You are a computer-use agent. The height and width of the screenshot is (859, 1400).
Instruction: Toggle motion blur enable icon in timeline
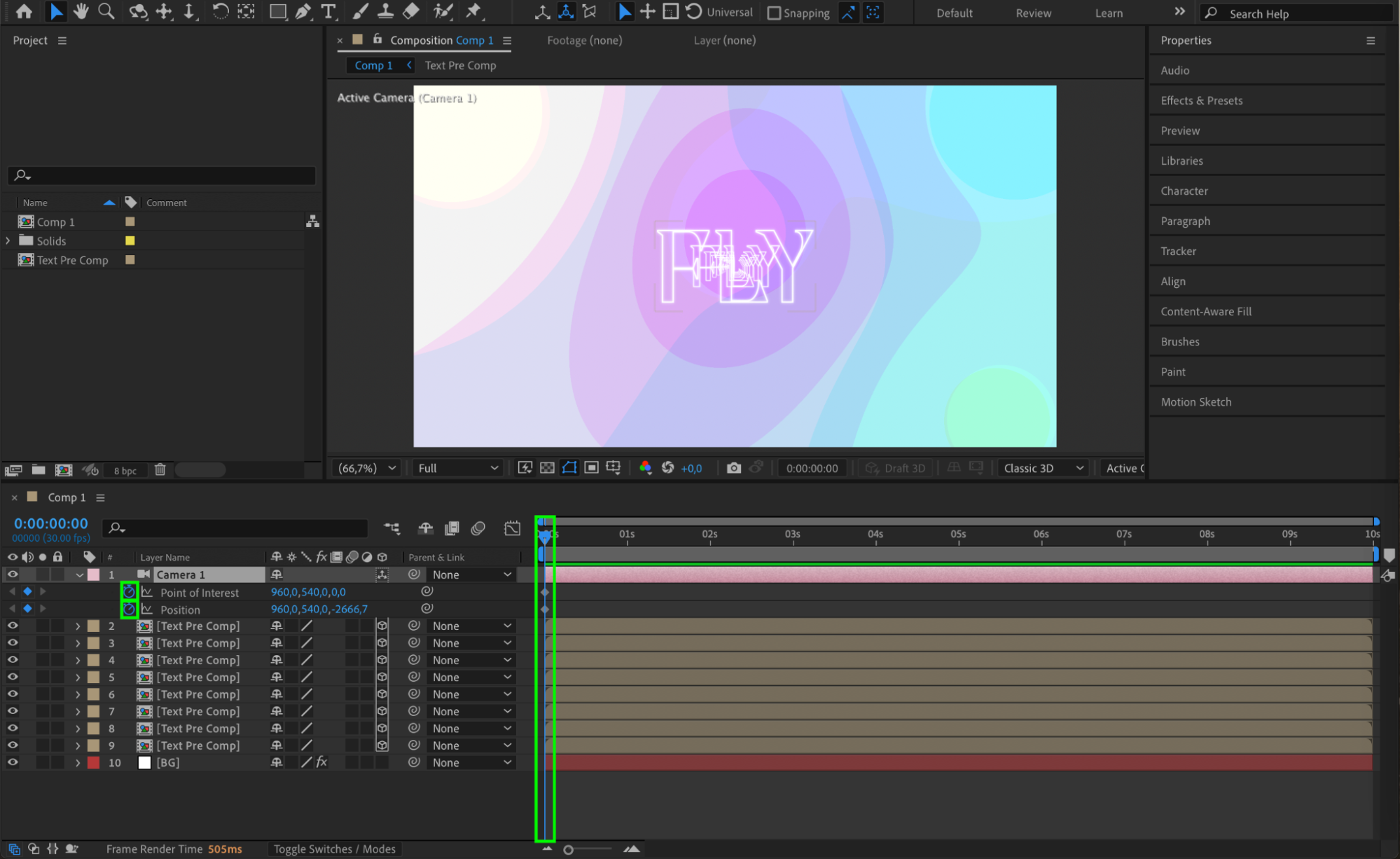(478, 528)
